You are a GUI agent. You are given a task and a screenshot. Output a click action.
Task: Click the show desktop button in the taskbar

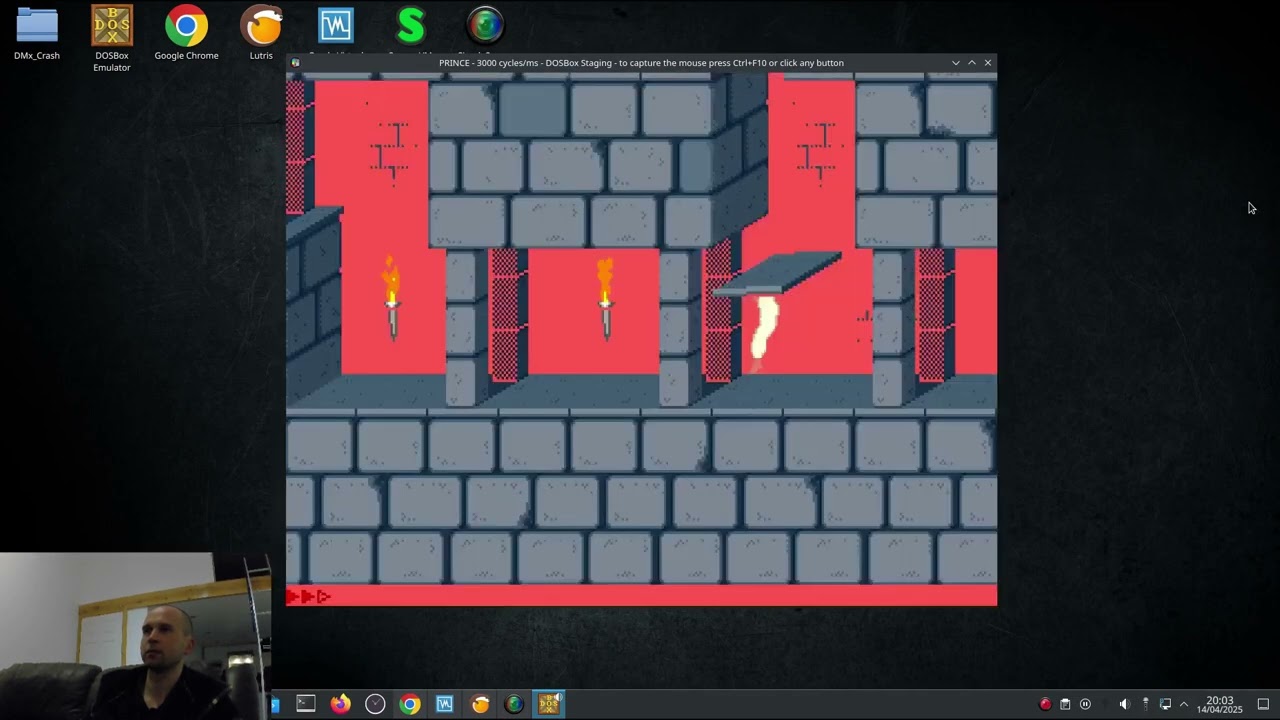(x=1263, y=704)
